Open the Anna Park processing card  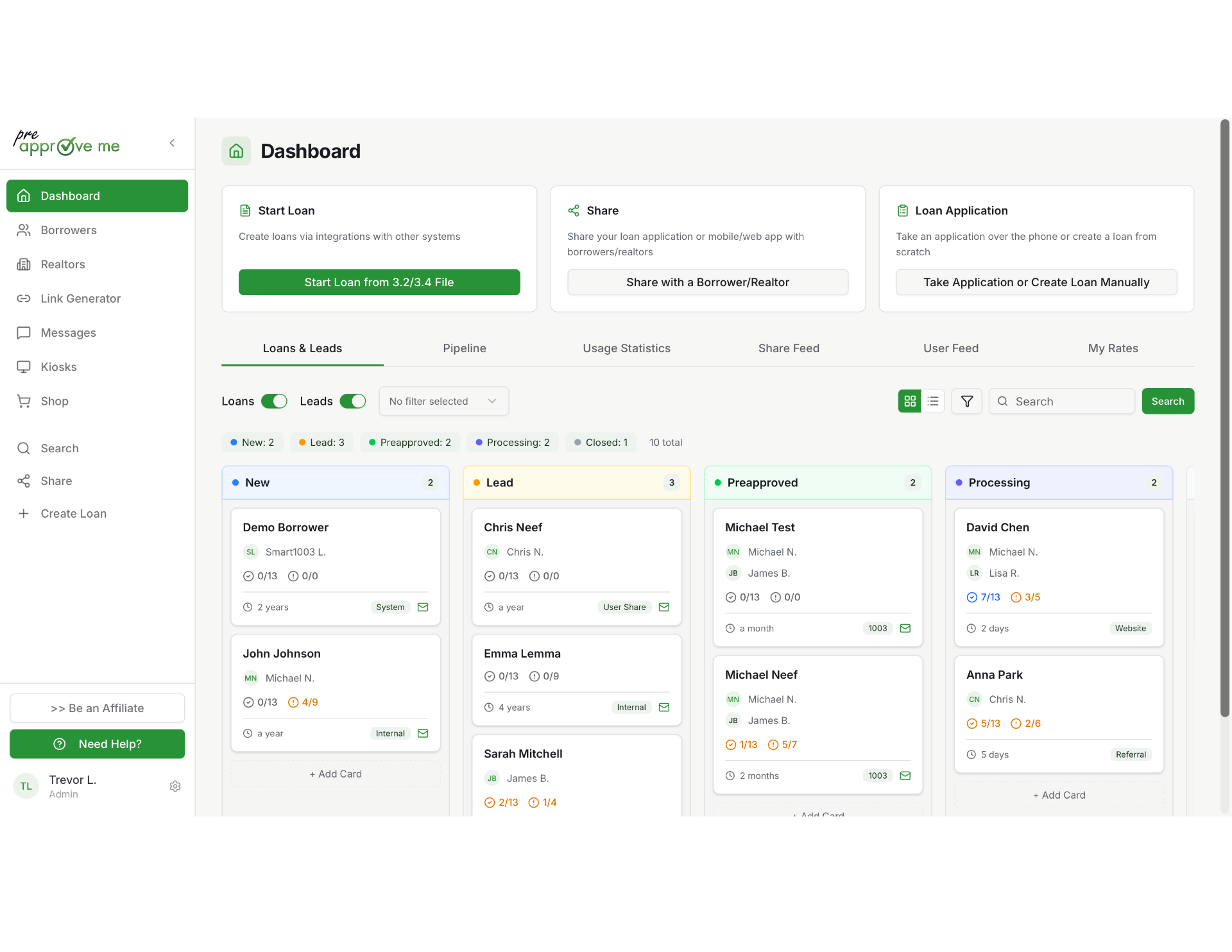(x=1059, y=715)
